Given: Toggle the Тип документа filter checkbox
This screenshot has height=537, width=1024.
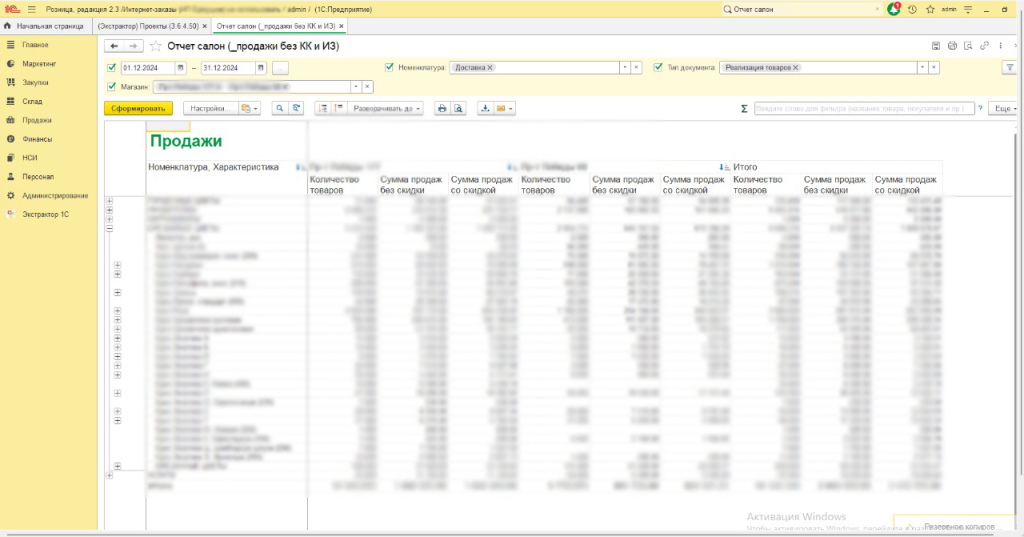Looking at the screenshot, I should 659,68.
